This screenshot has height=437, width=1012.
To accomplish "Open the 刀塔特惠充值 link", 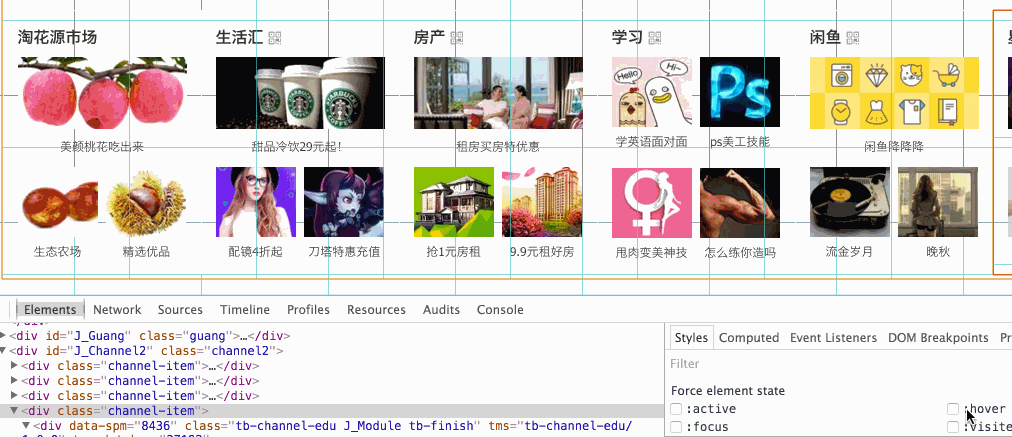I will point(344,252).
